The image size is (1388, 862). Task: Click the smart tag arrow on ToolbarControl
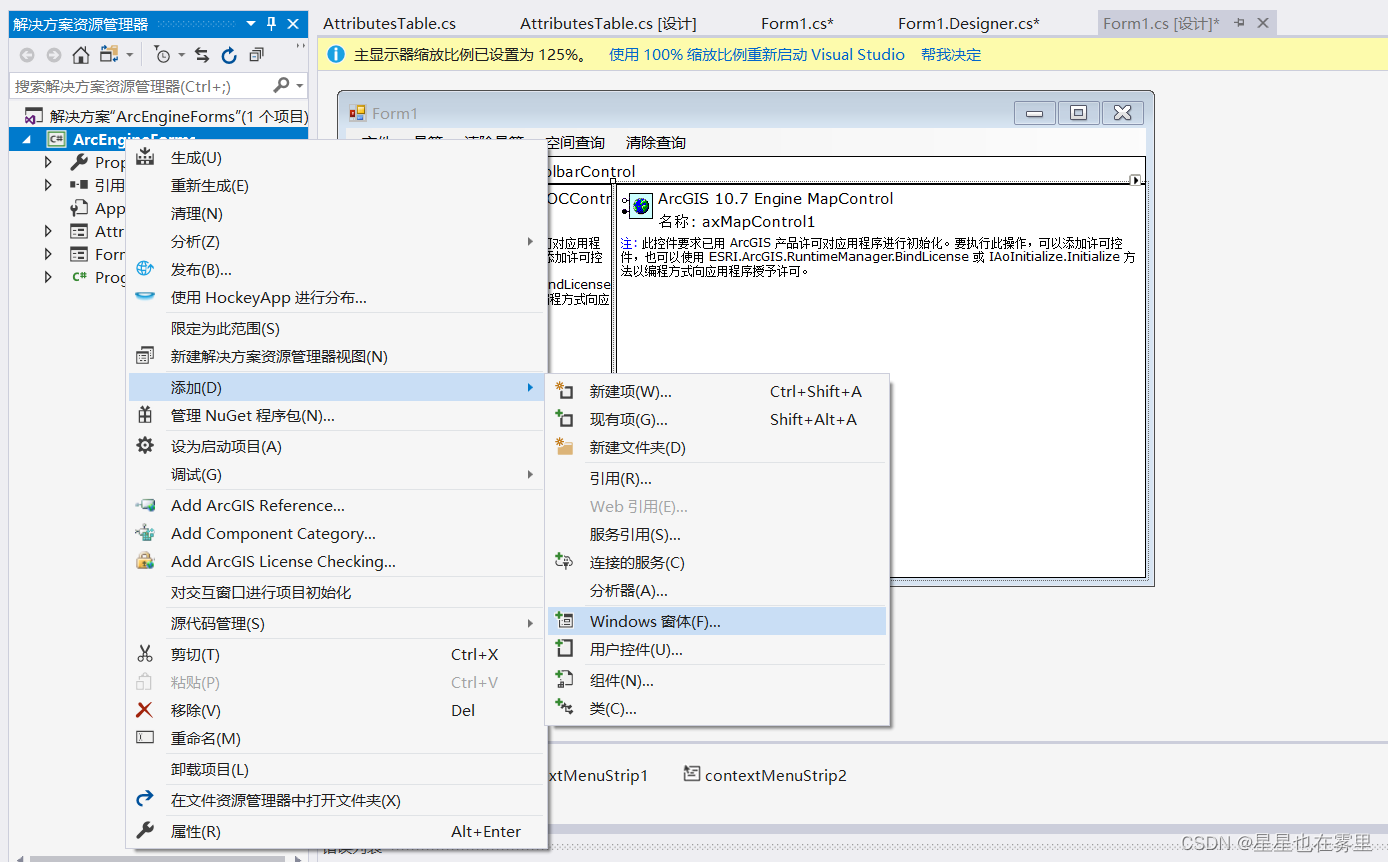point(1135,180)
